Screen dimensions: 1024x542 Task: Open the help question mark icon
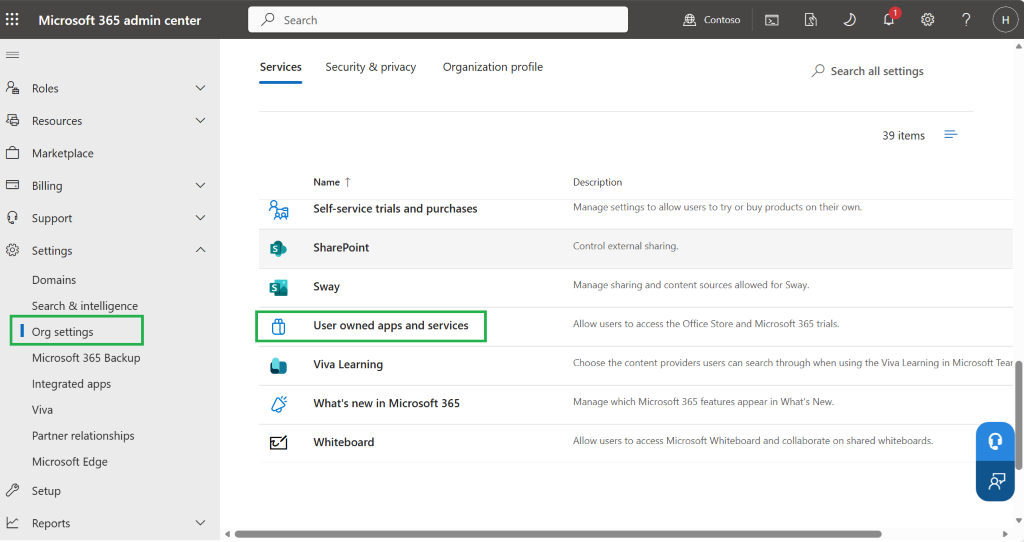click(x=966, y=20)
